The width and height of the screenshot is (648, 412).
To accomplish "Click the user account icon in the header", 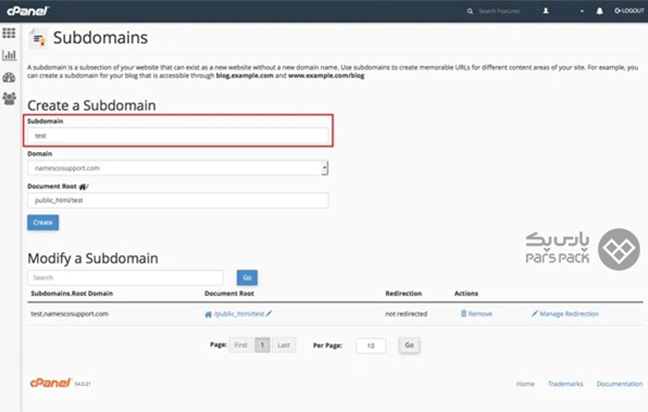I will coord(546,11).
